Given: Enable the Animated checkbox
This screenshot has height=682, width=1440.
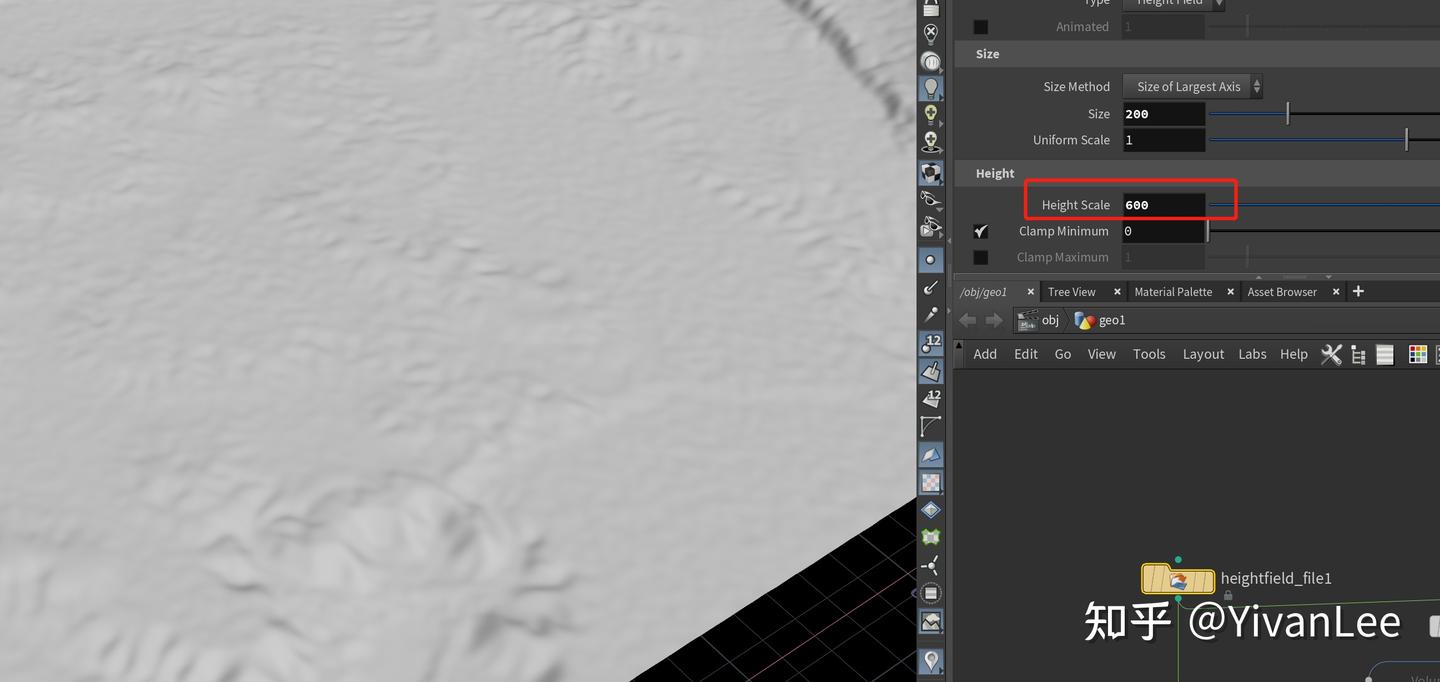Looking at the screenshot, I should 981,26.
